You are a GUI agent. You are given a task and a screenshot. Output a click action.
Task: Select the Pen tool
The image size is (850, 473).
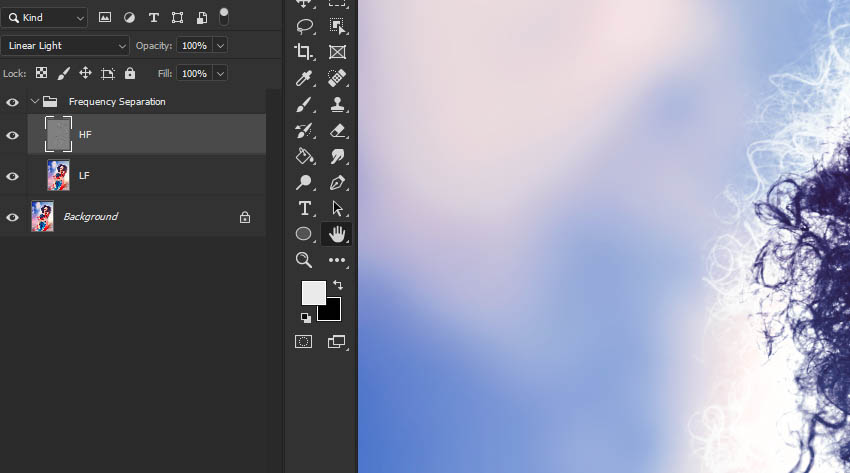337,182
